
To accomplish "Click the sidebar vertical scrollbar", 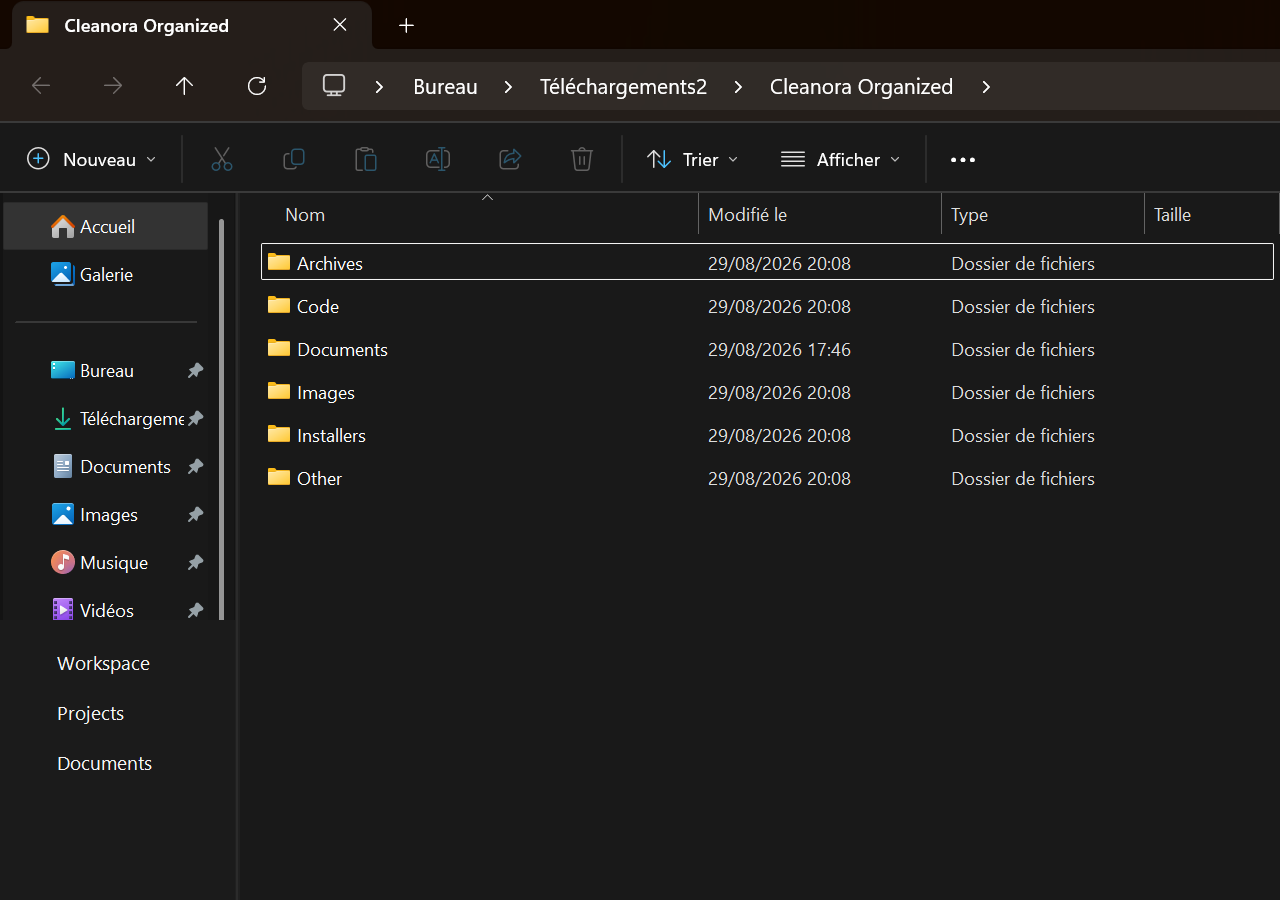I will coord(221,420).
